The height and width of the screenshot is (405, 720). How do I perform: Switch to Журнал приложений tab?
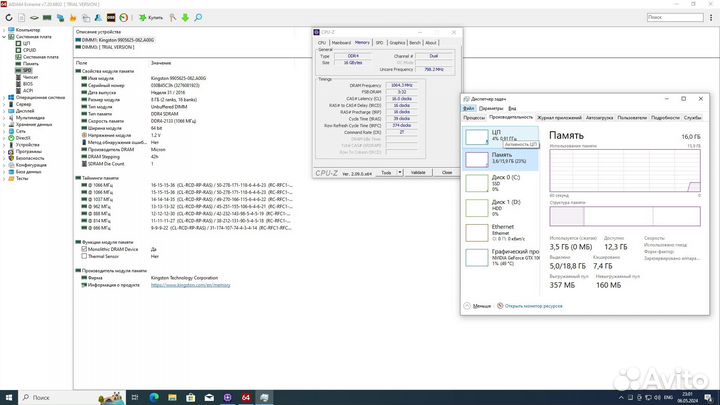coord(559,118)
